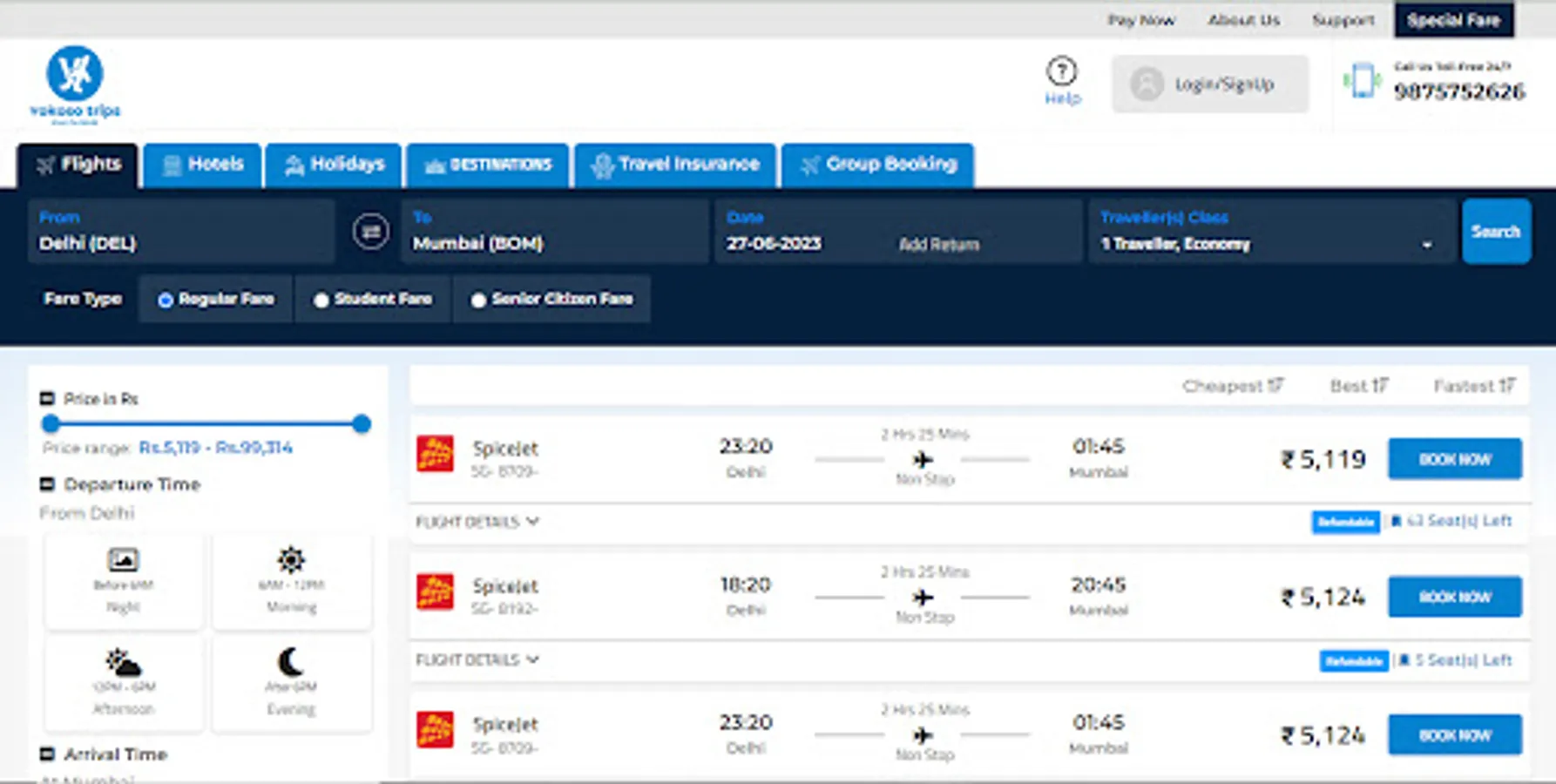Visit the About Us link
The image size is (1556, 784).
pyautogui.click(x=1243, y=20)
